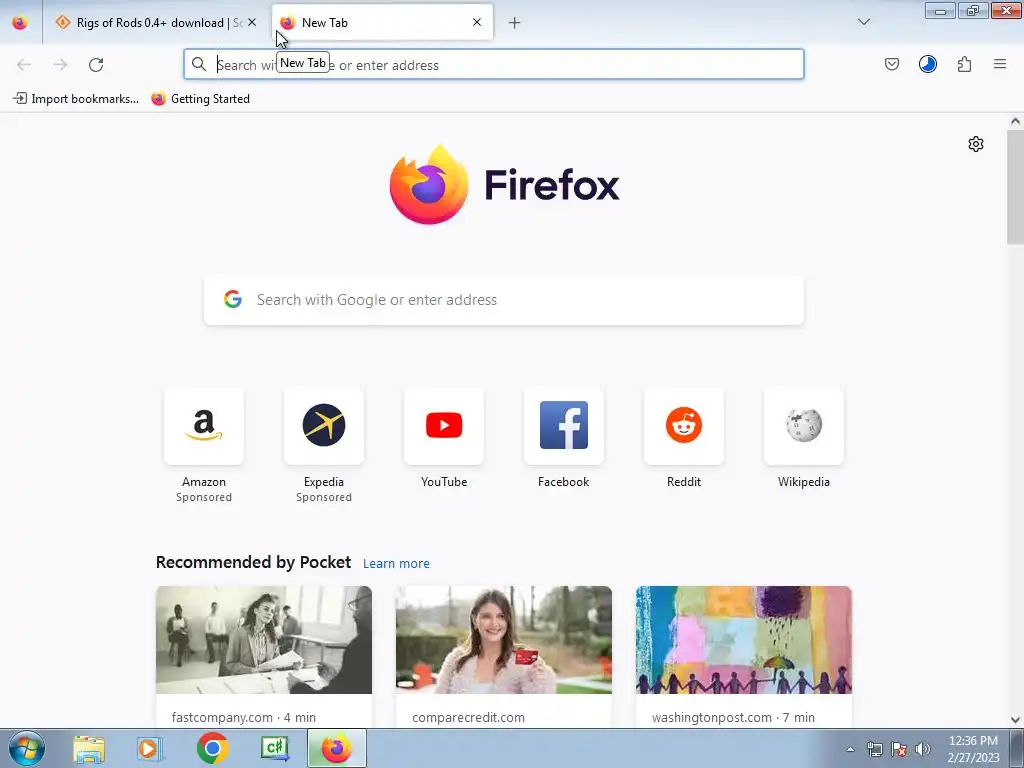The width and height of the screenshot is (1024, 768).
Task: Open a new tab with plus button
Action: 515,23
